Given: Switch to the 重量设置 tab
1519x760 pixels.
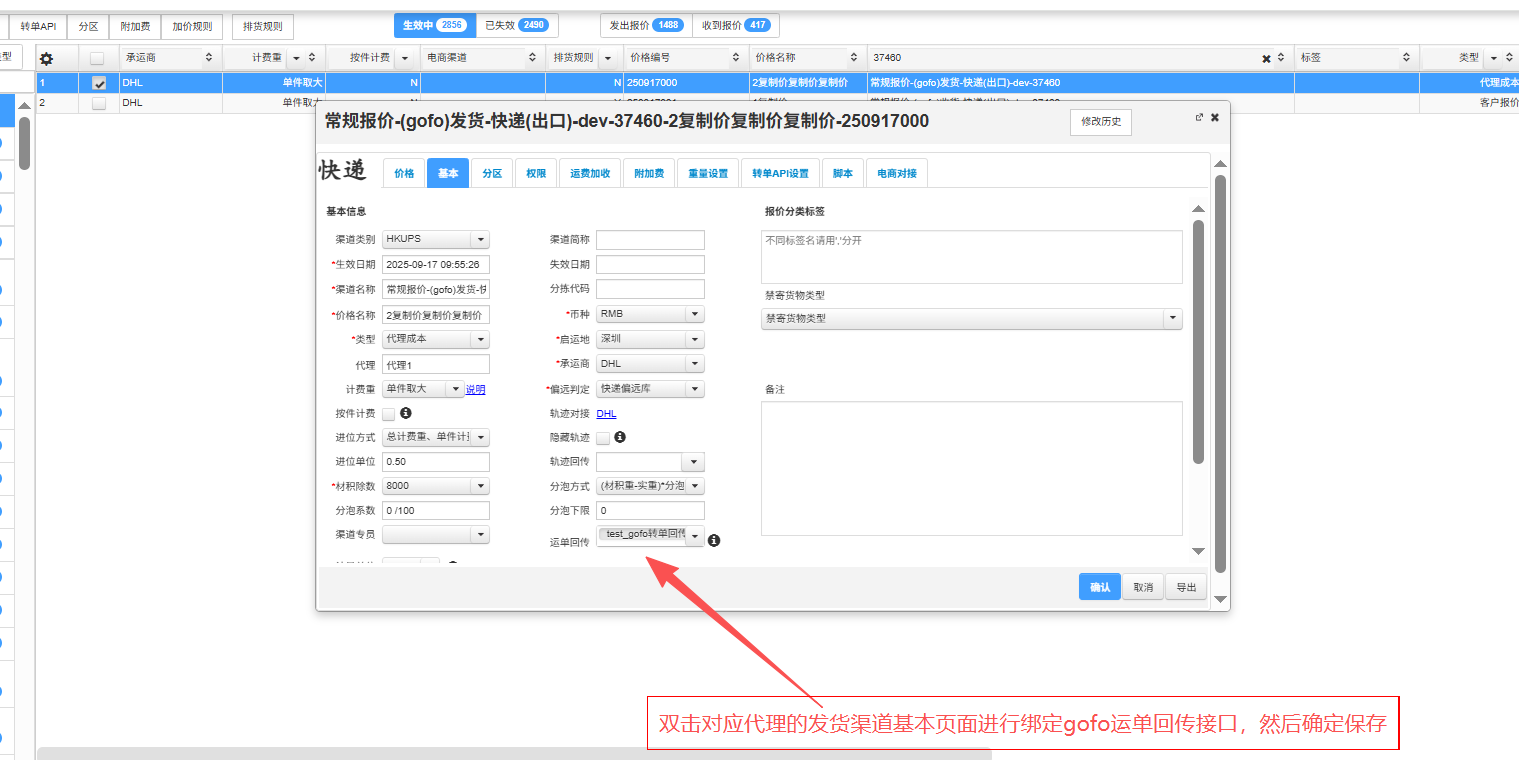Looking at the screenshot, I should (708, 173).
